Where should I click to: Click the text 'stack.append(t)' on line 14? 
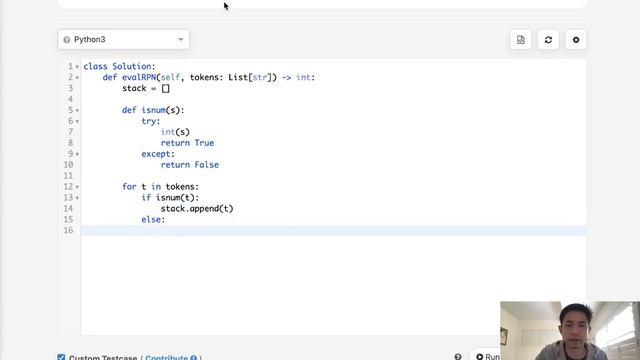(x=197, y=209)
